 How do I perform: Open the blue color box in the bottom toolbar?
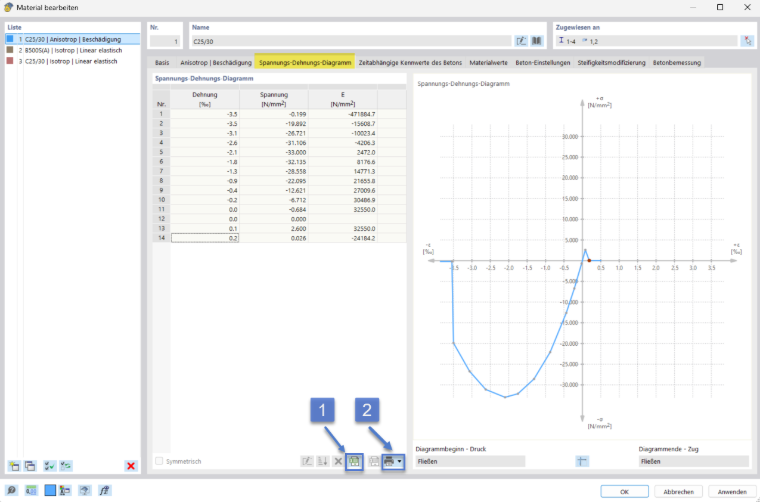pyautogui.click(x=50, y=490)
